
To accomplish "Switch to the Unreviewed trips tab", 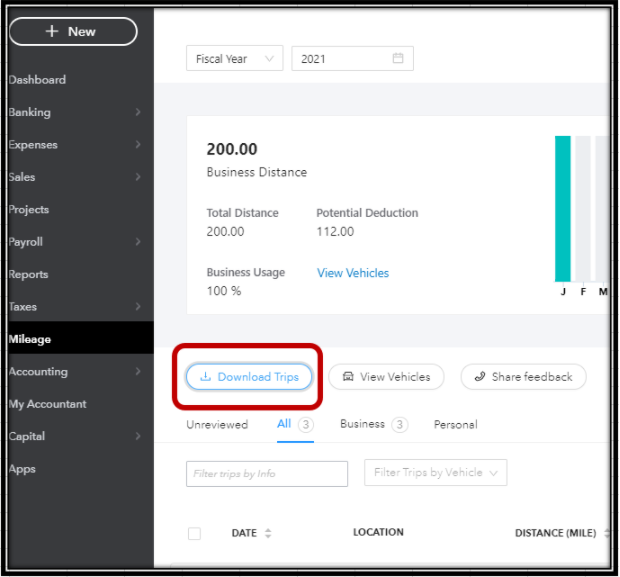I will click(217, 425).
